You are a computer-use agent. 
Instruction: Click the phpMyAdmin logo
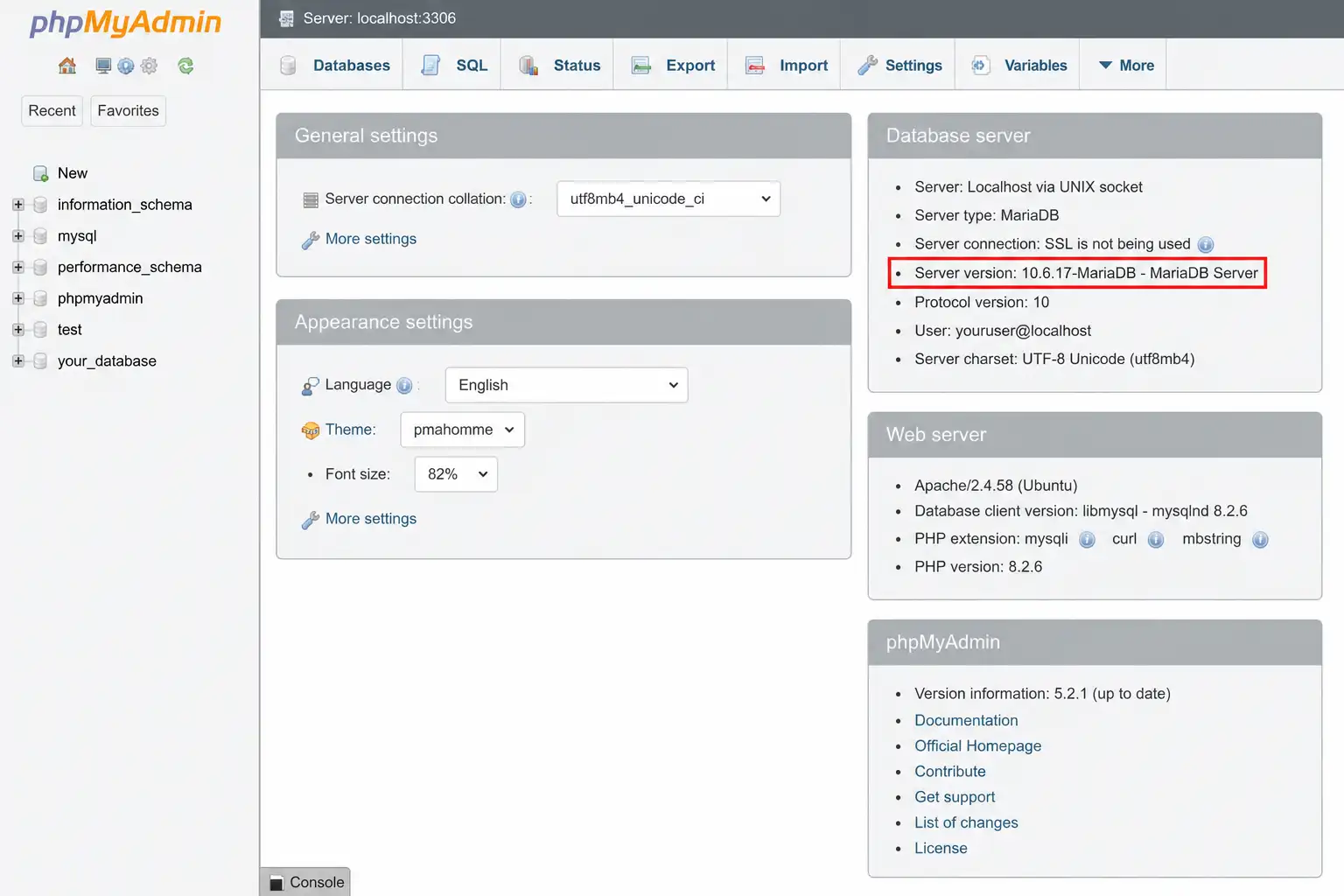[126, 22]
